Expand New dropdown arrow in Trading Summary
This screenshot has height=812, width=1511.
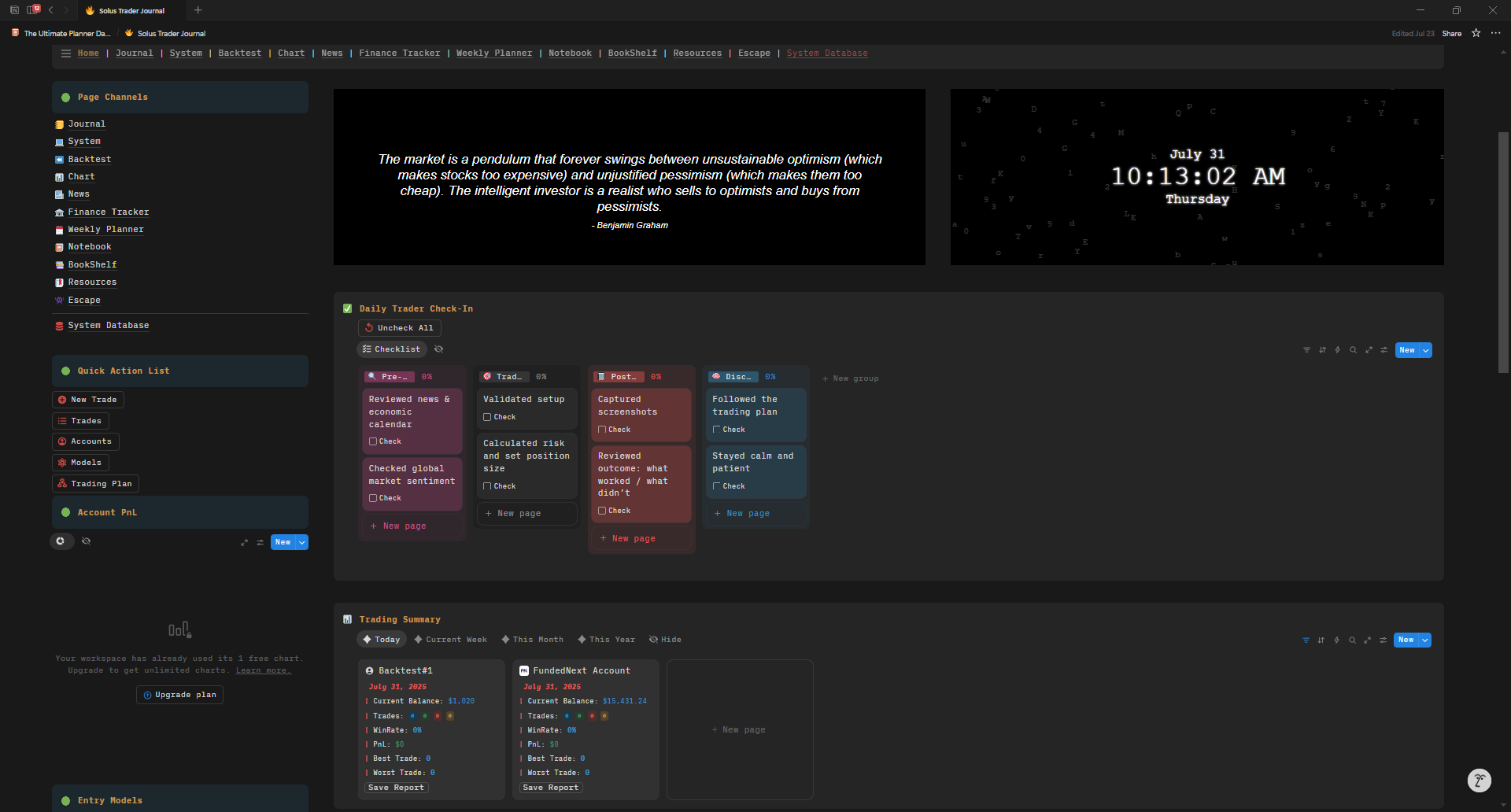click(x=1424, y=640)
